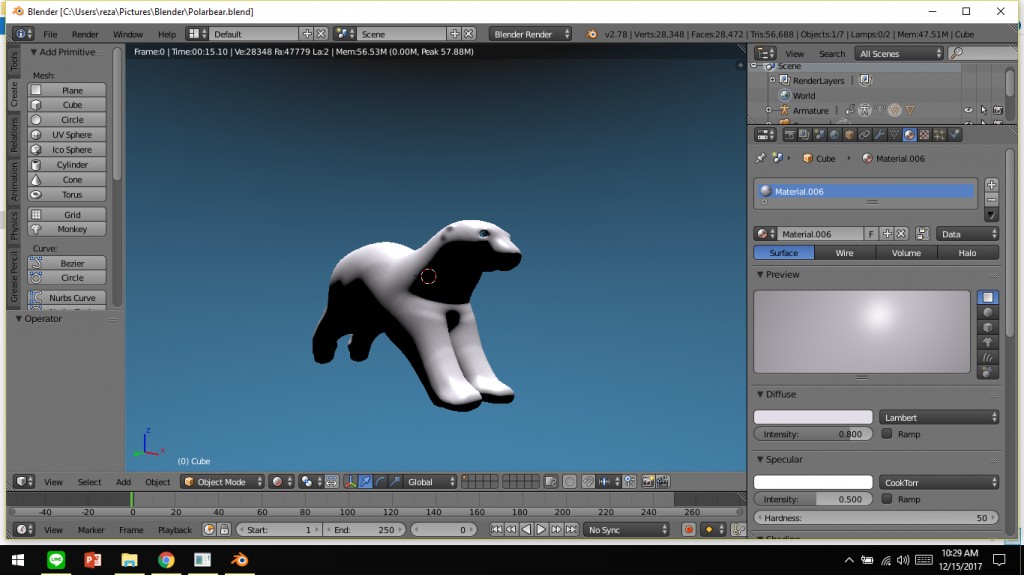Open the Texture properties tab icon
The width and height of the screenshot is (1024, 575).
(x=924, y=134)
